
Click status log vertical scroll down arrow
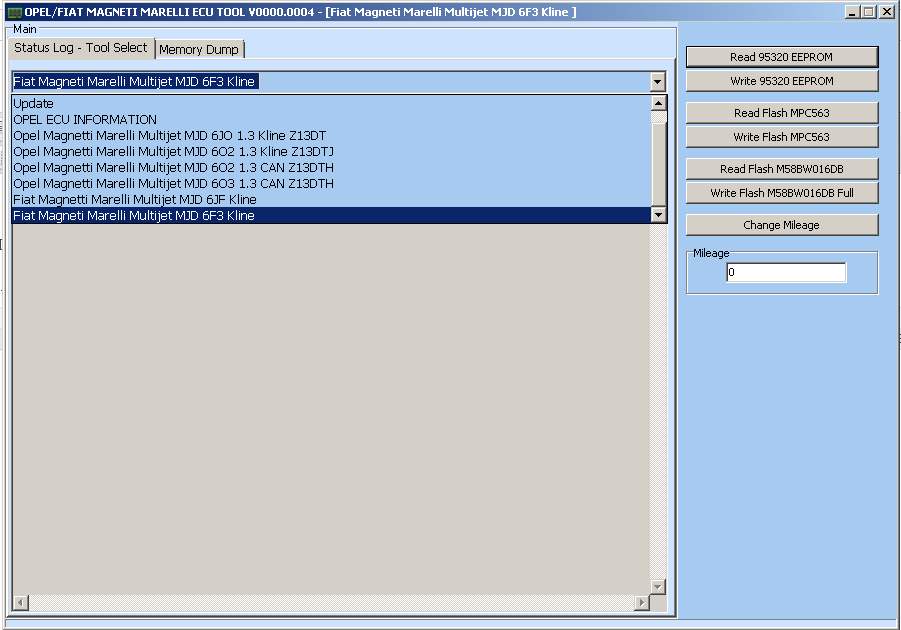pos(658,587)
